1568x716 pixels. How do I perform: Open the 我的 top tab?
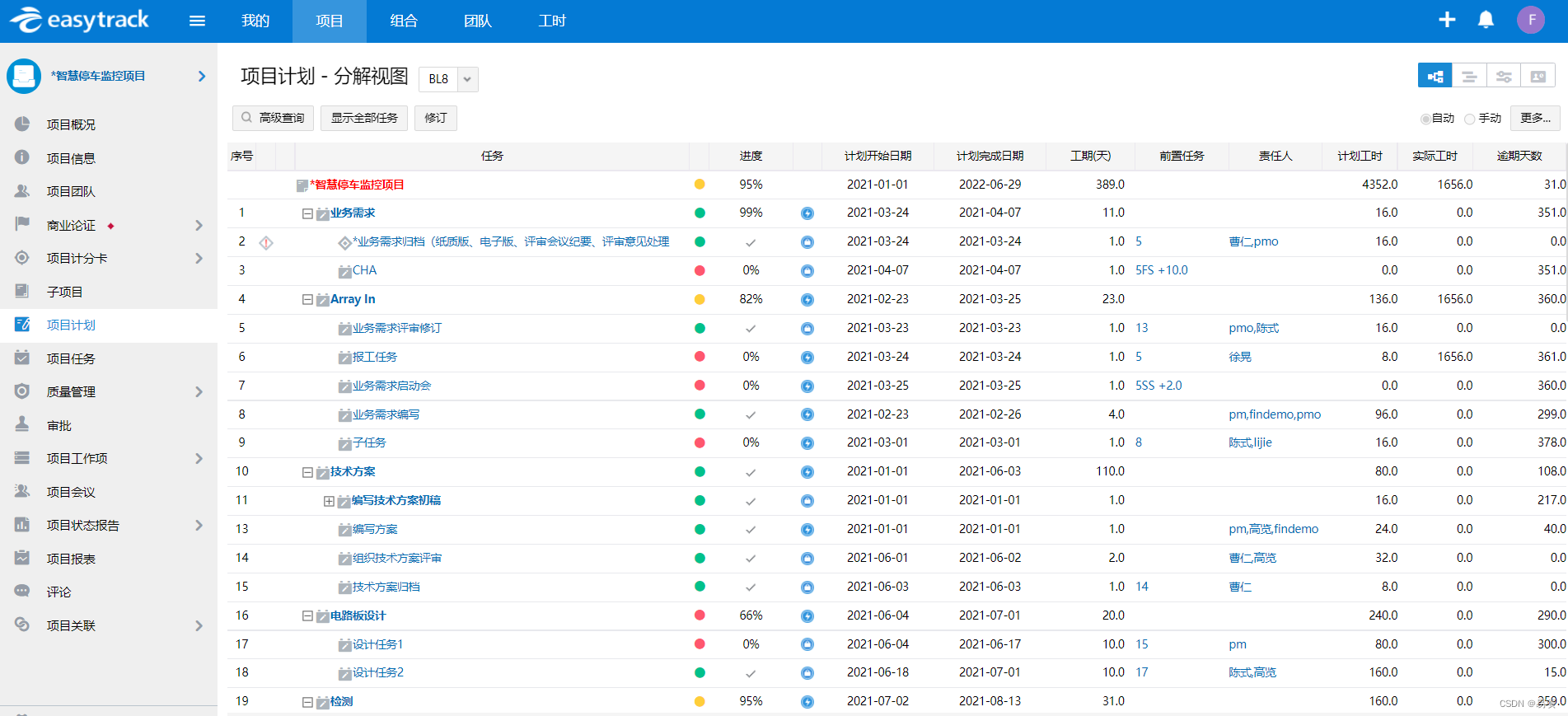255,21
